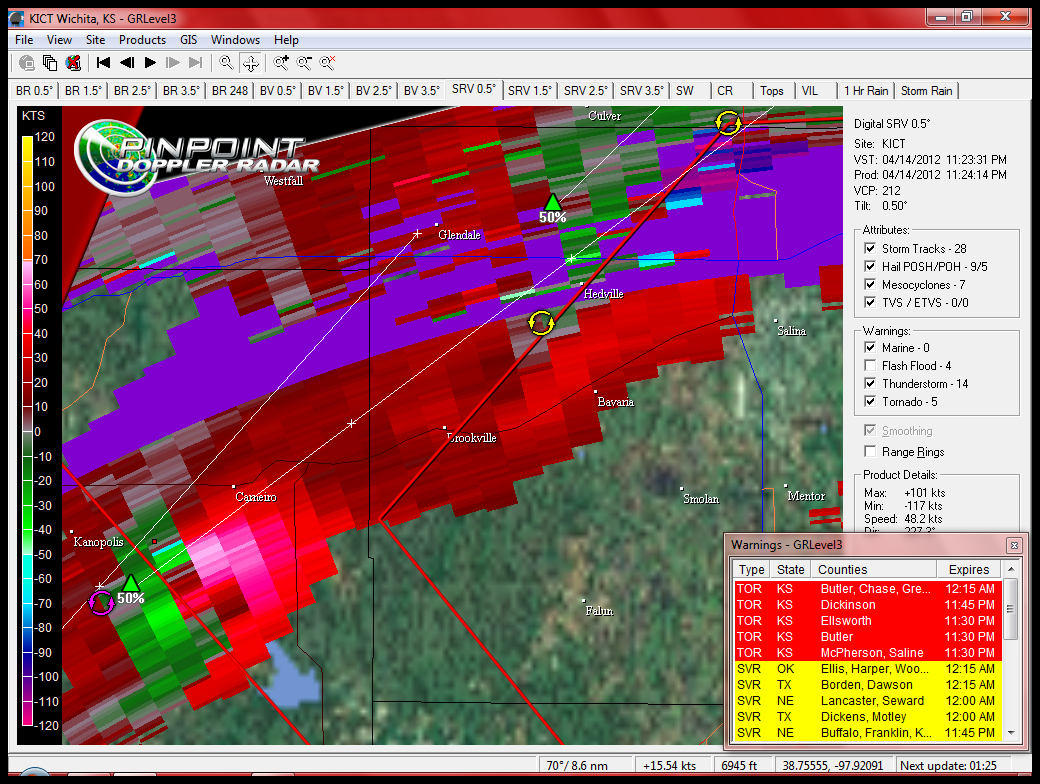Open the GIS menu
This screenshot has height=784, width=1040.
(188, 40)
